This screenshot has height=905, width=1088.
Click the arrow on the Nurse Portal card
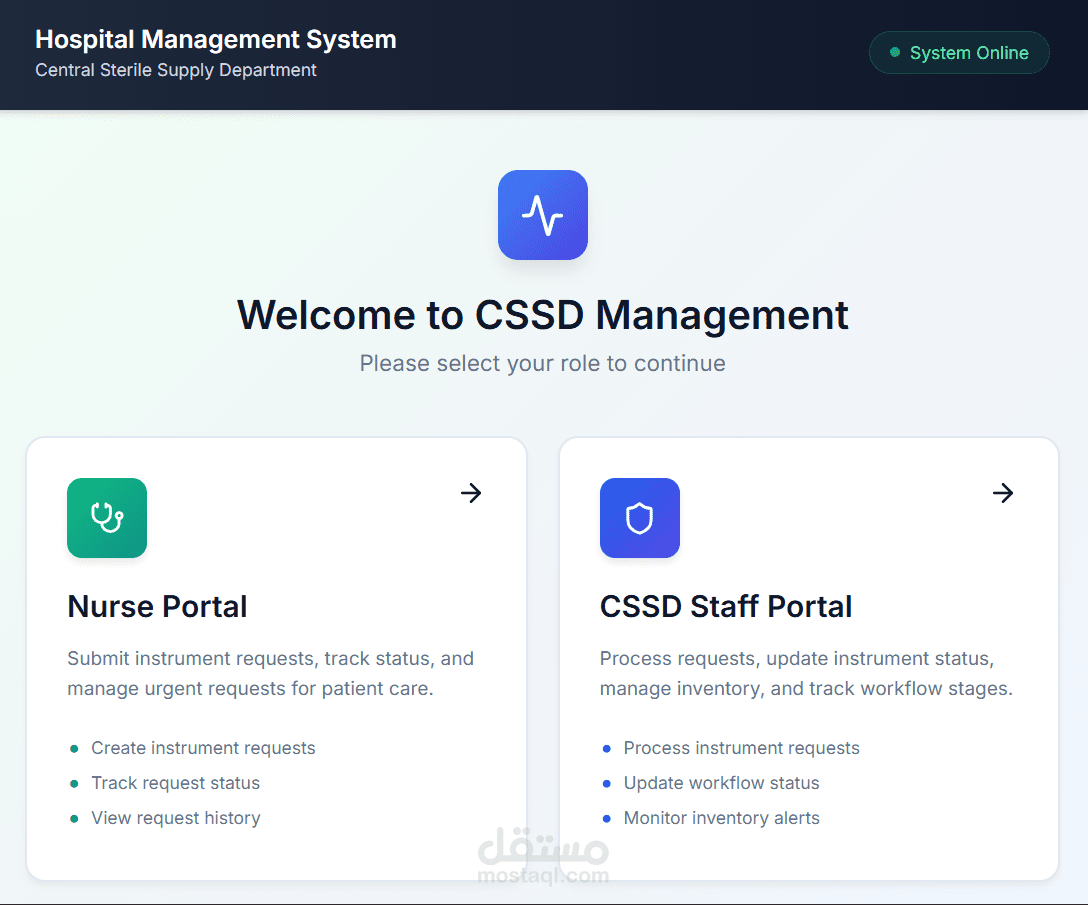[x=471, y=493]
